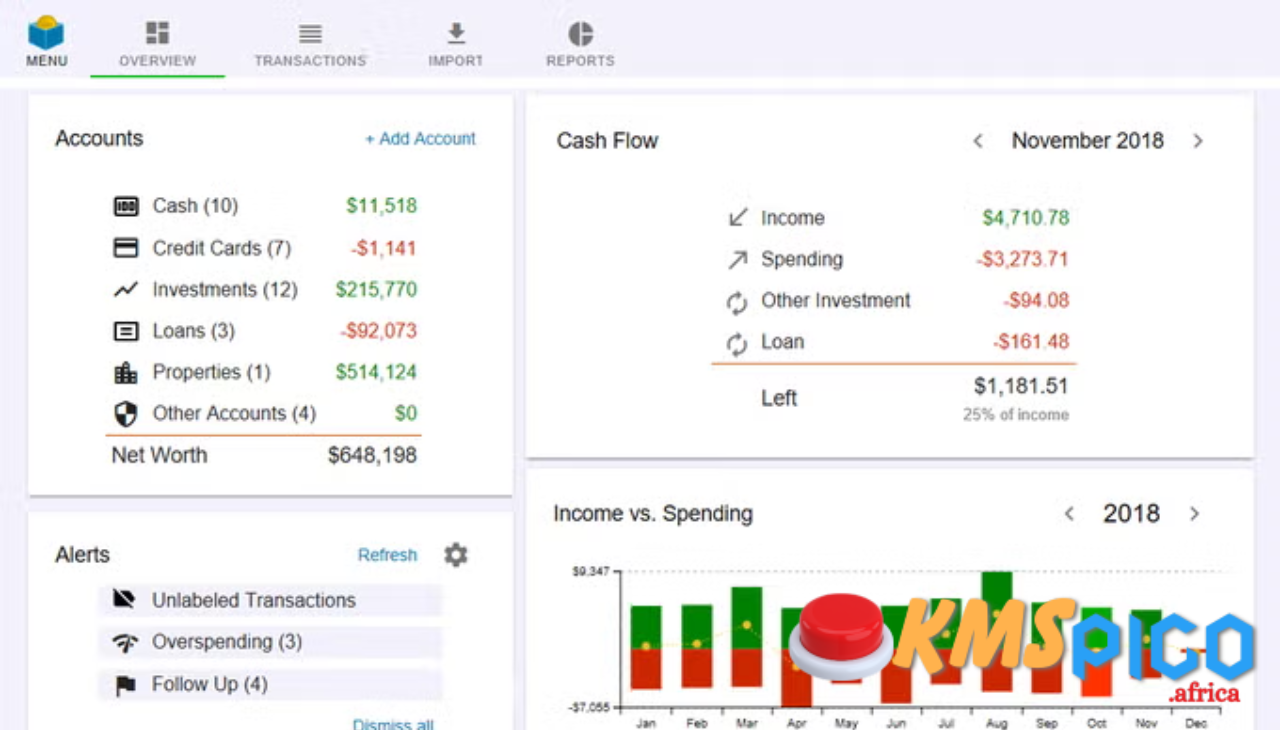Click the Other Accounts shield icon
The width and height of the screenshot is (1280, 730).
point(126,414)
